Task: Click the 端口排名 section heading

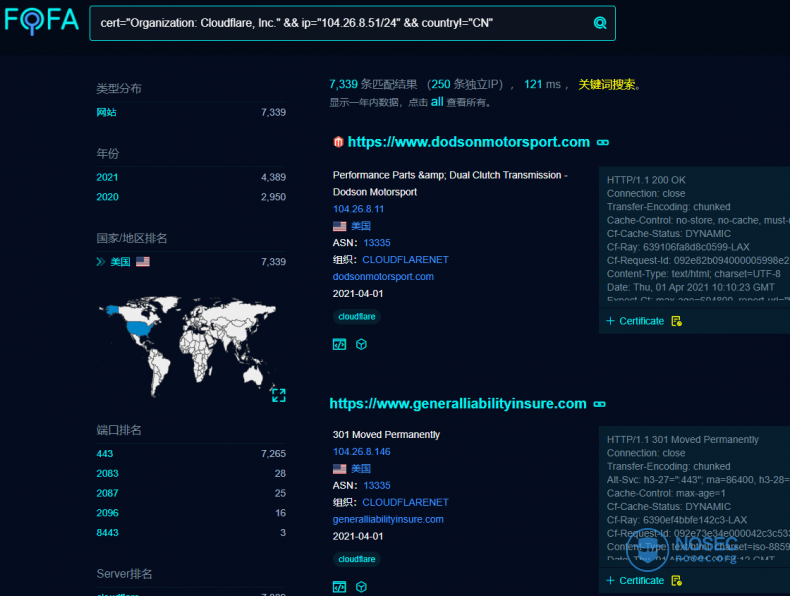Action: pos(119,430)
